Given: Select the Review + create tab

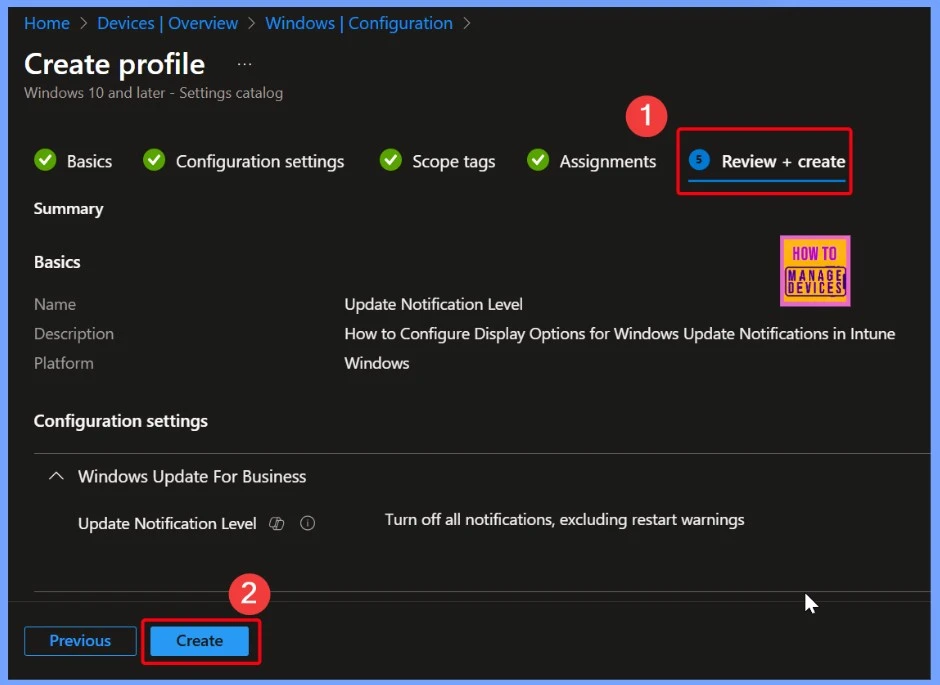Looking at the screenshot, I should (x=767, y=162).
